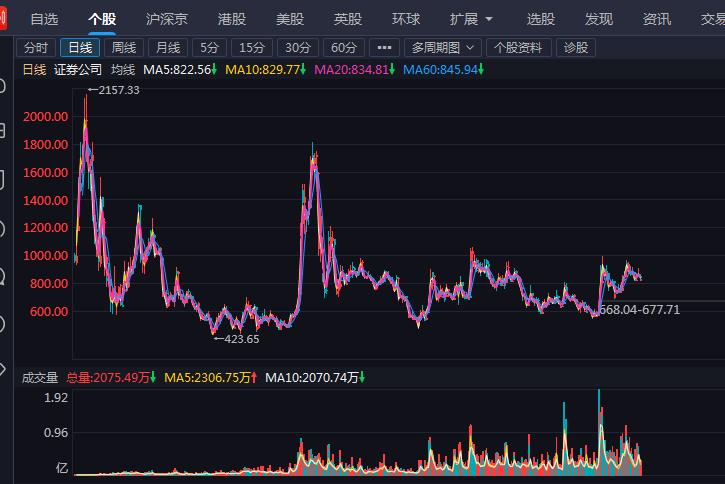This screenshot has height=484, width=725.
Task: Select the 60分 period
Action: coord(344,48)
